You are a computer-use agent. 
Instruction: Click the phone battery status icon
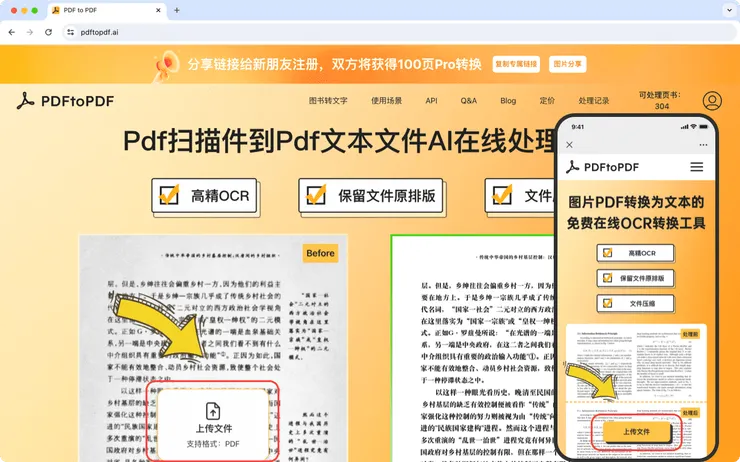pos(704,127)
